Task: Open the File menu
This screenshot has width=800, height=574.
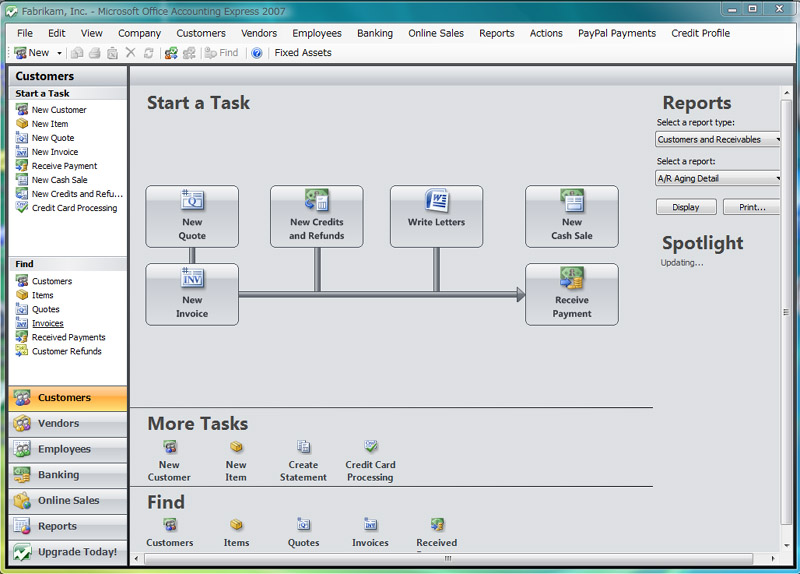Action: [24, 33]
